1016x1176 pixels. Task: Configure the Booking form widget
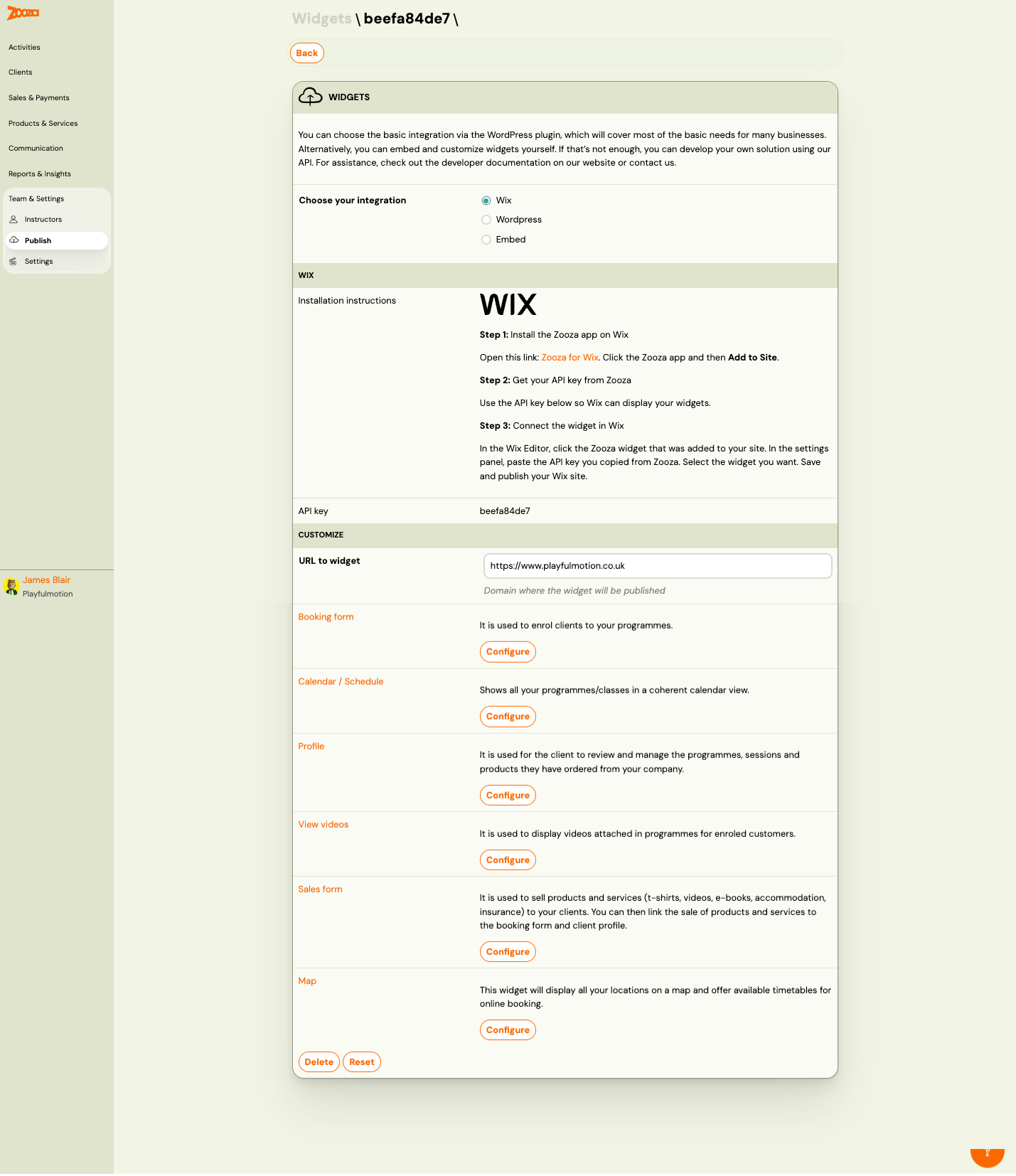pos(508,652)
